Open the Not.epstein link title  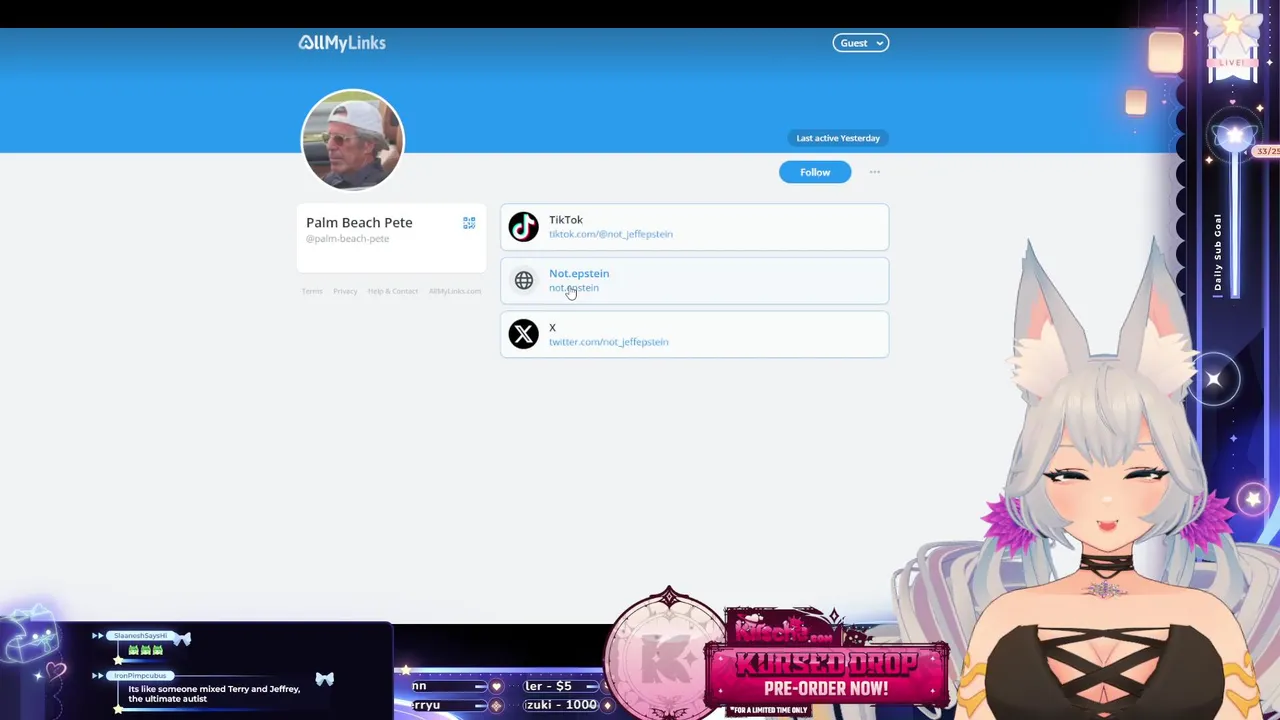tap(578, 273)
